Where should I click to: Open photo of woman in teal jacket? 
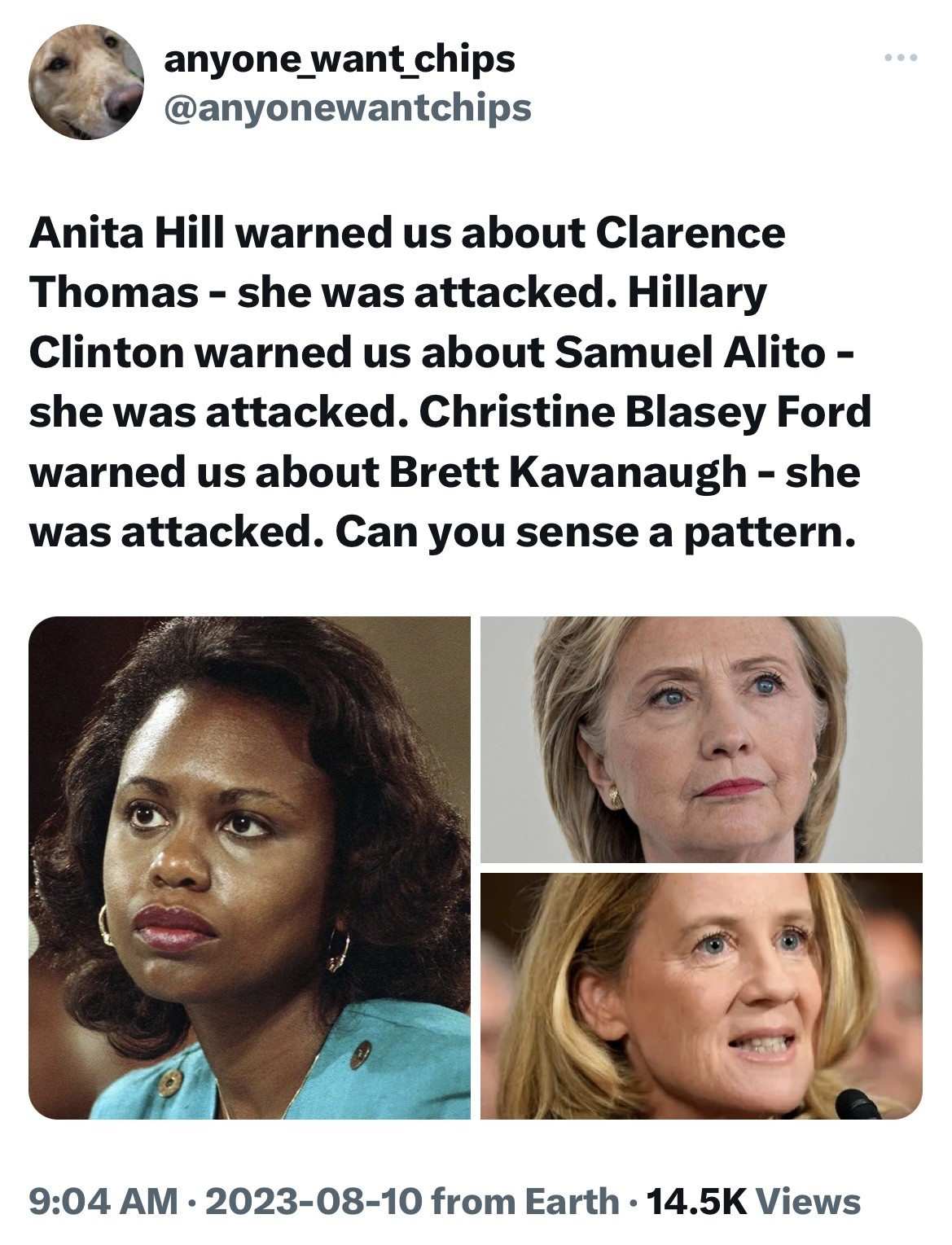[x=249, y=868]
